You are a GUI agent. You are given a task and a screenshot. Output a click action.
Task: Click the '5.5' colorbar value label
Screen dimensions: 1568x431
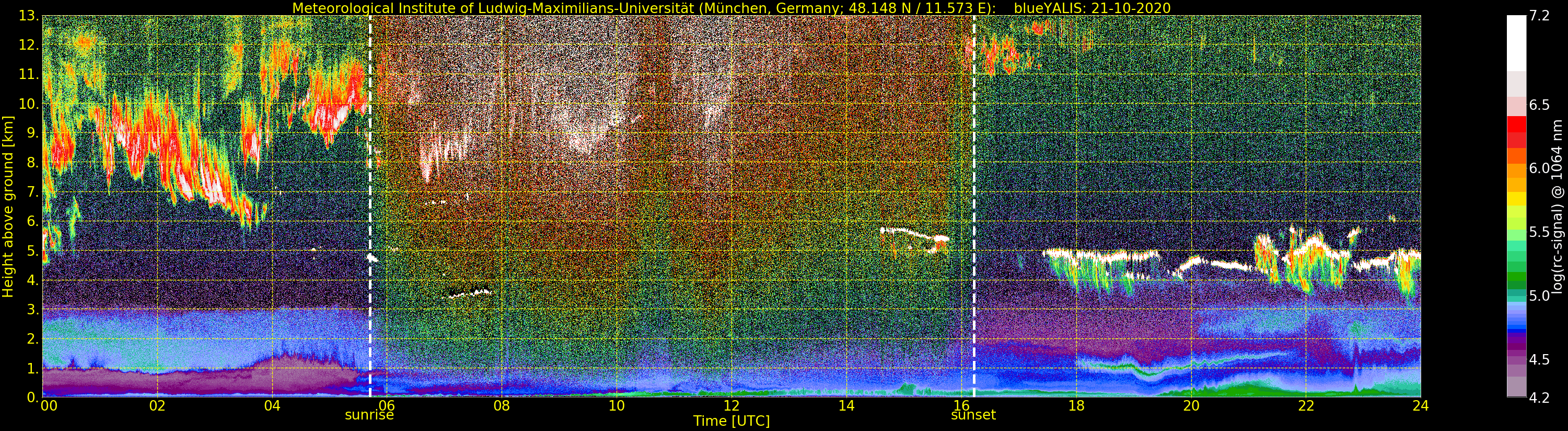pyautogui.click(x=1539, y=232)
